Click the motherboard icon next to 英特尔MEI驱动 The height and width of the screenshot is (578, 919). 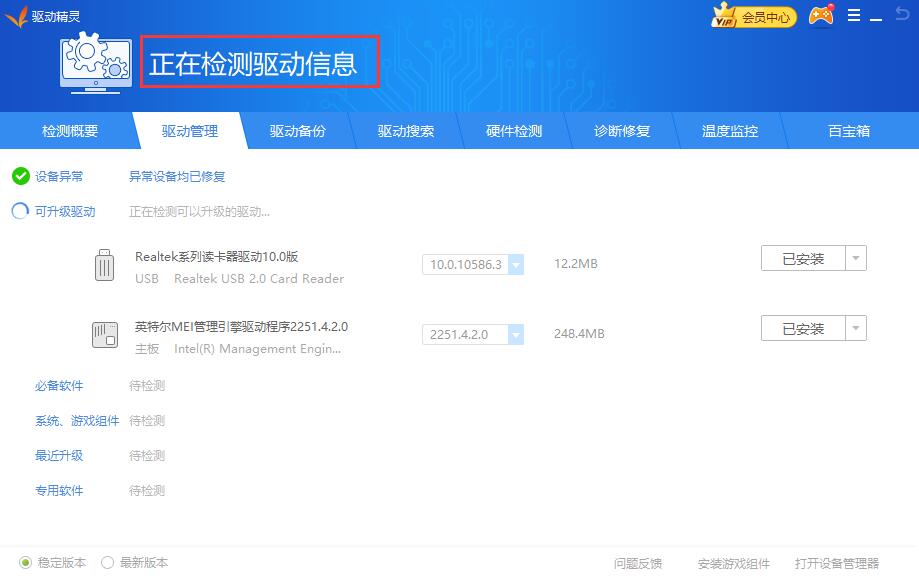pyautogui.click(x=104, y=334)
